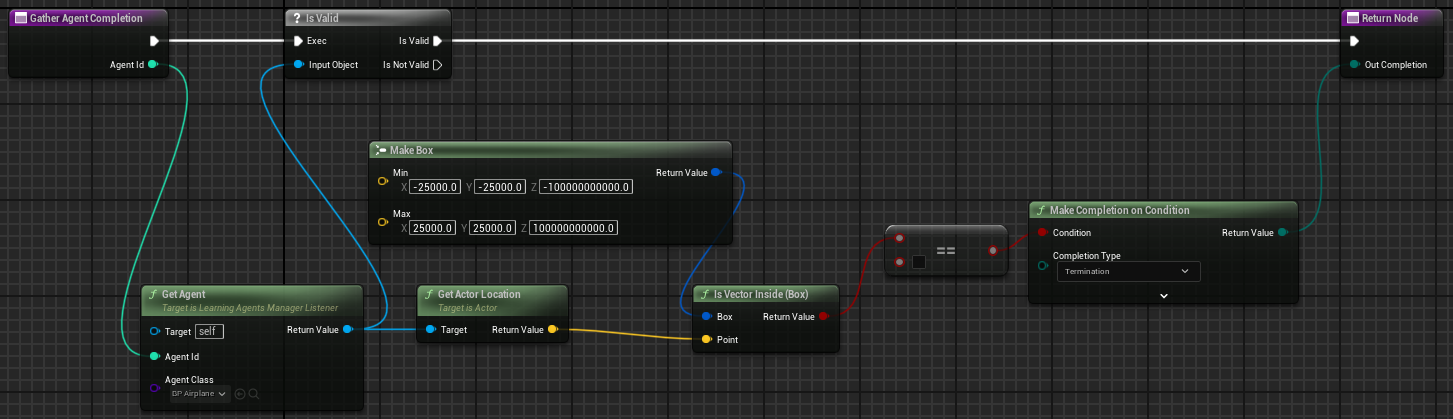Image resolution: width=1453 pixels, height=419 pixels.
Task: Click Get Actor Location Return Value pin
Action: pyautogui.click(x=553, y=330)
